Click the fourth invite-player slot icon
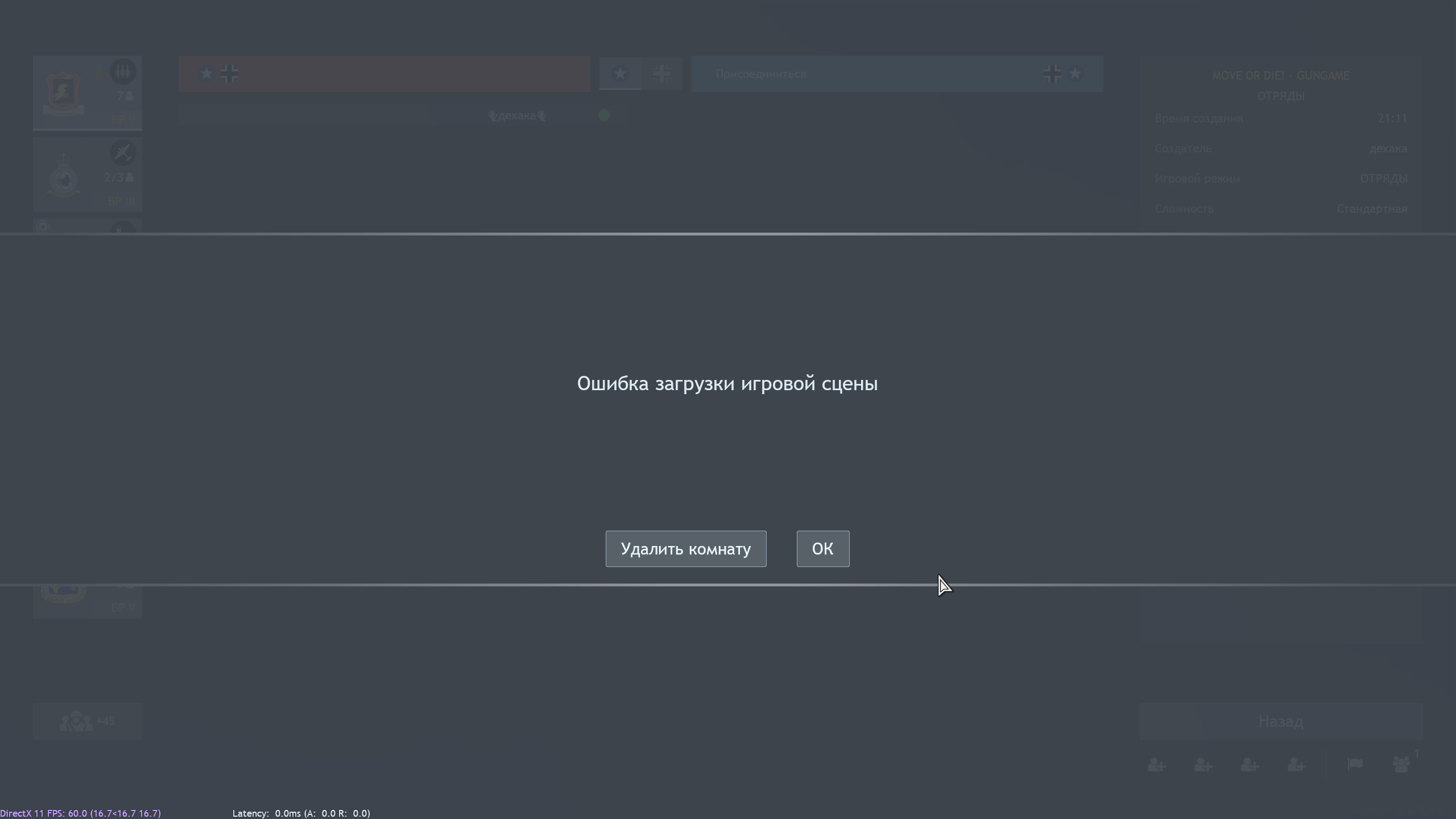The height and width of the screenshot is (819, 1456). pos(1297,765)
